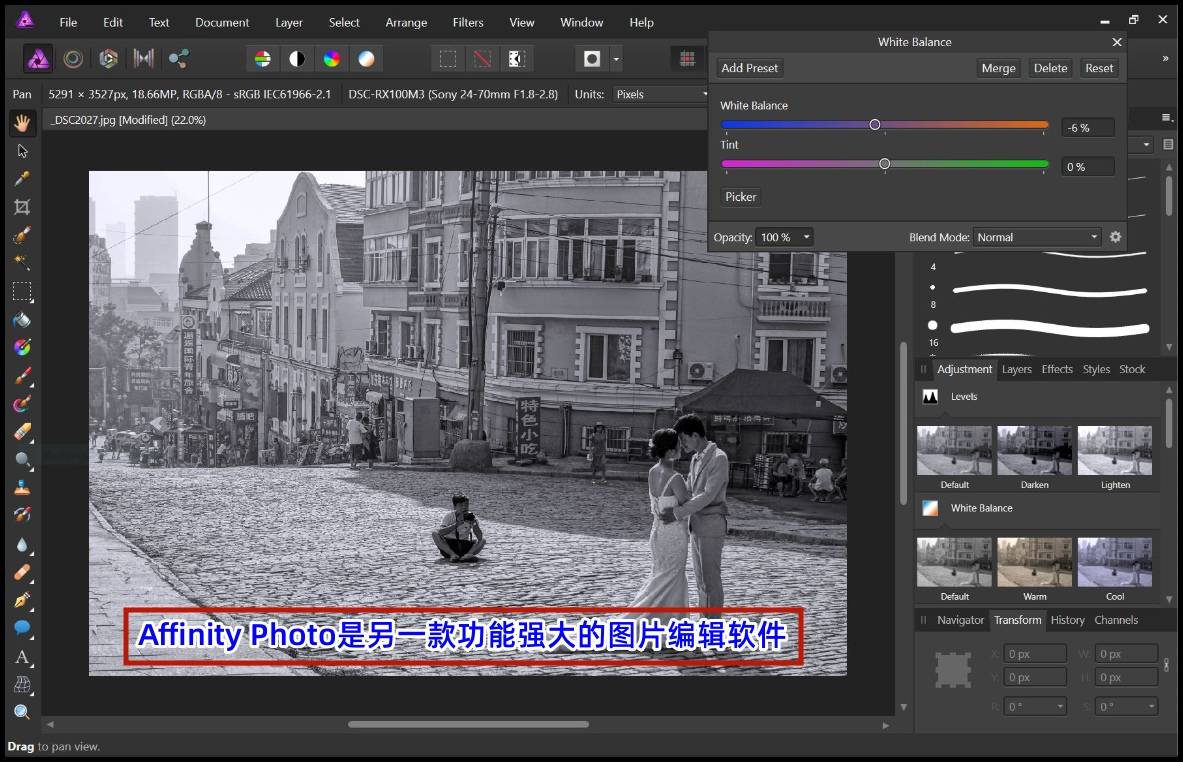Select the View (hand) tool

click(22, 123)
